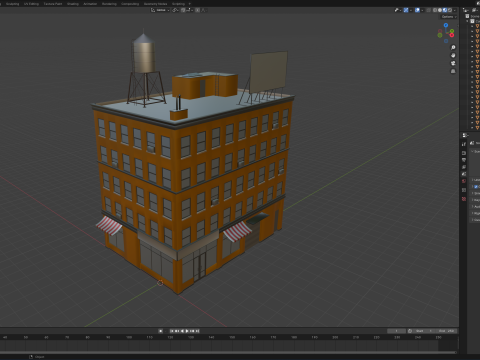Open the gizmo settings dropdown arrow

[x=411, y=10]
